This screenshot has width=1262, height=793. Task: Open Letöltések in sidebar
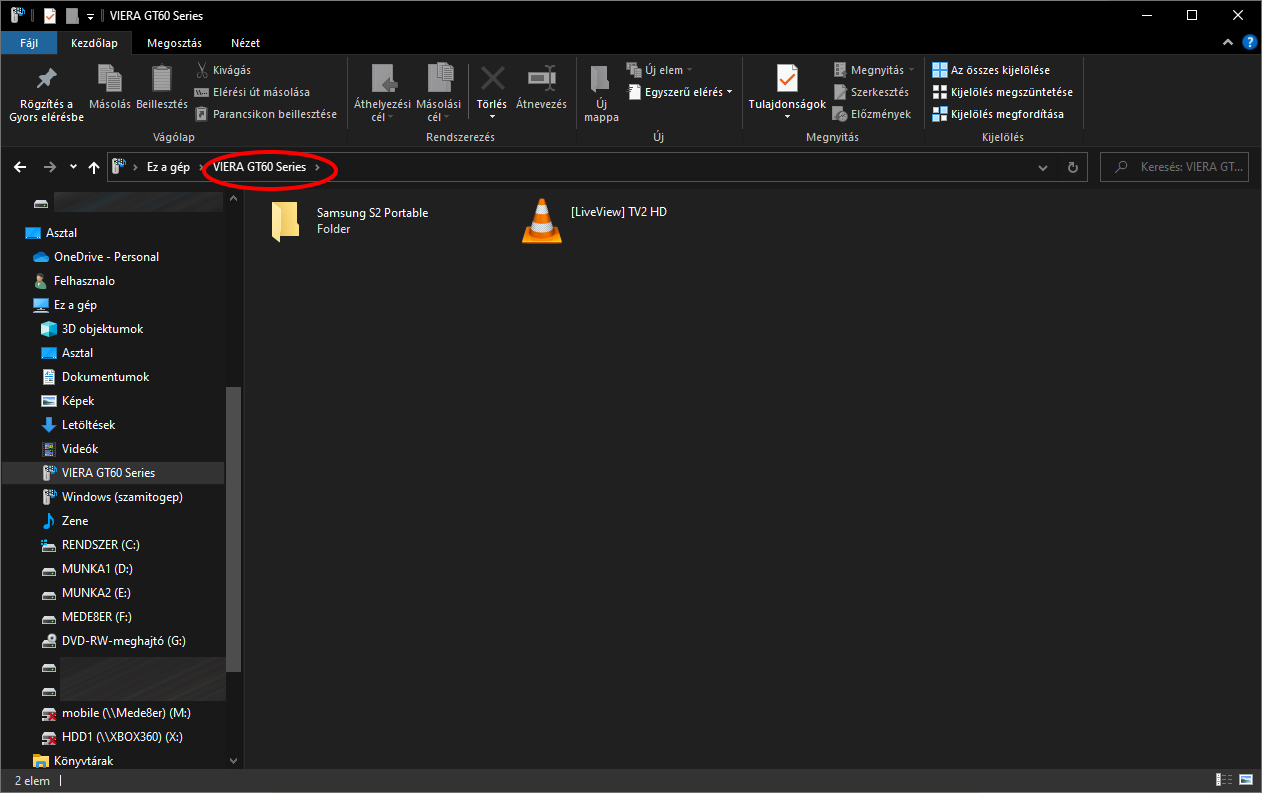[78, 425]
